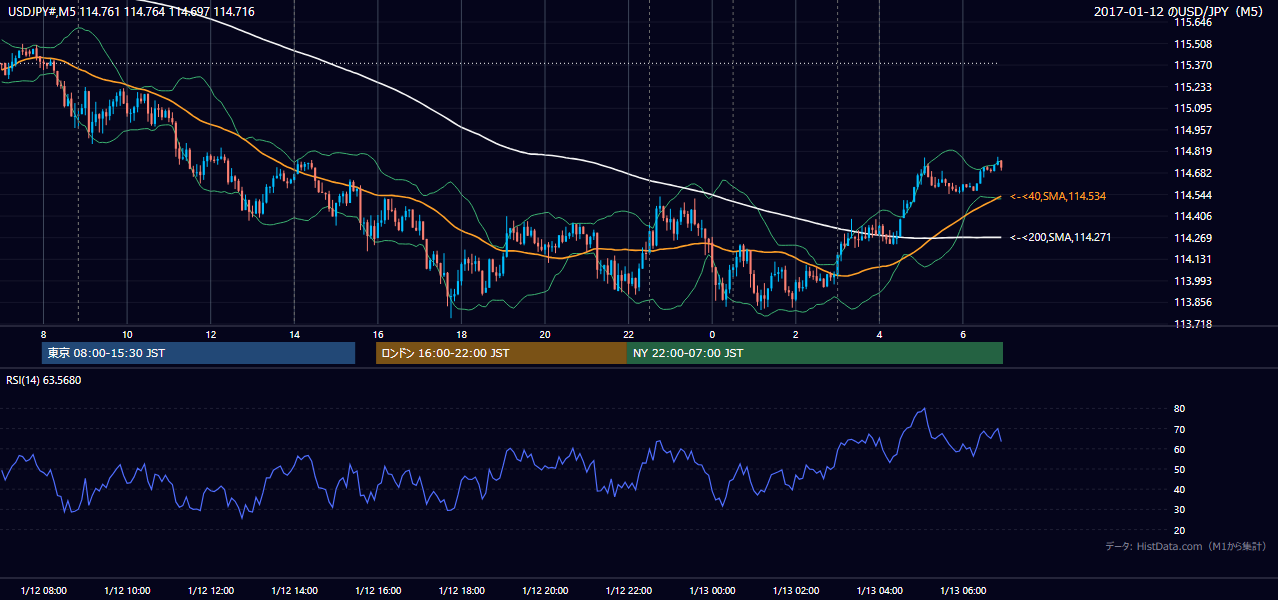Click the 114.544 price axis label

point(1192,195)
